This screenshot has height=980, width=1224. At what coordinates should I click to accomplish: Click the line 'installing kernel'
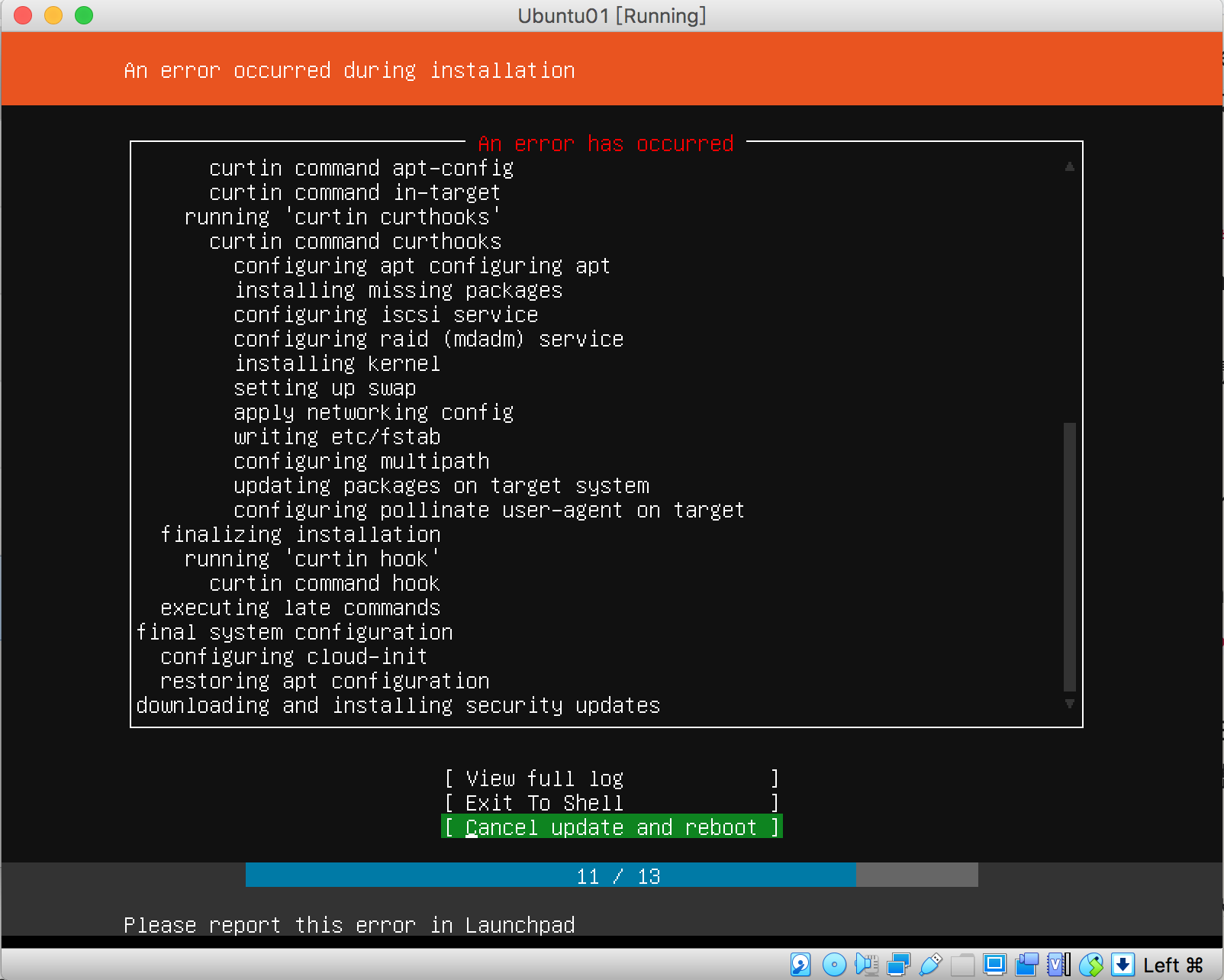click(x=337, y=363)
